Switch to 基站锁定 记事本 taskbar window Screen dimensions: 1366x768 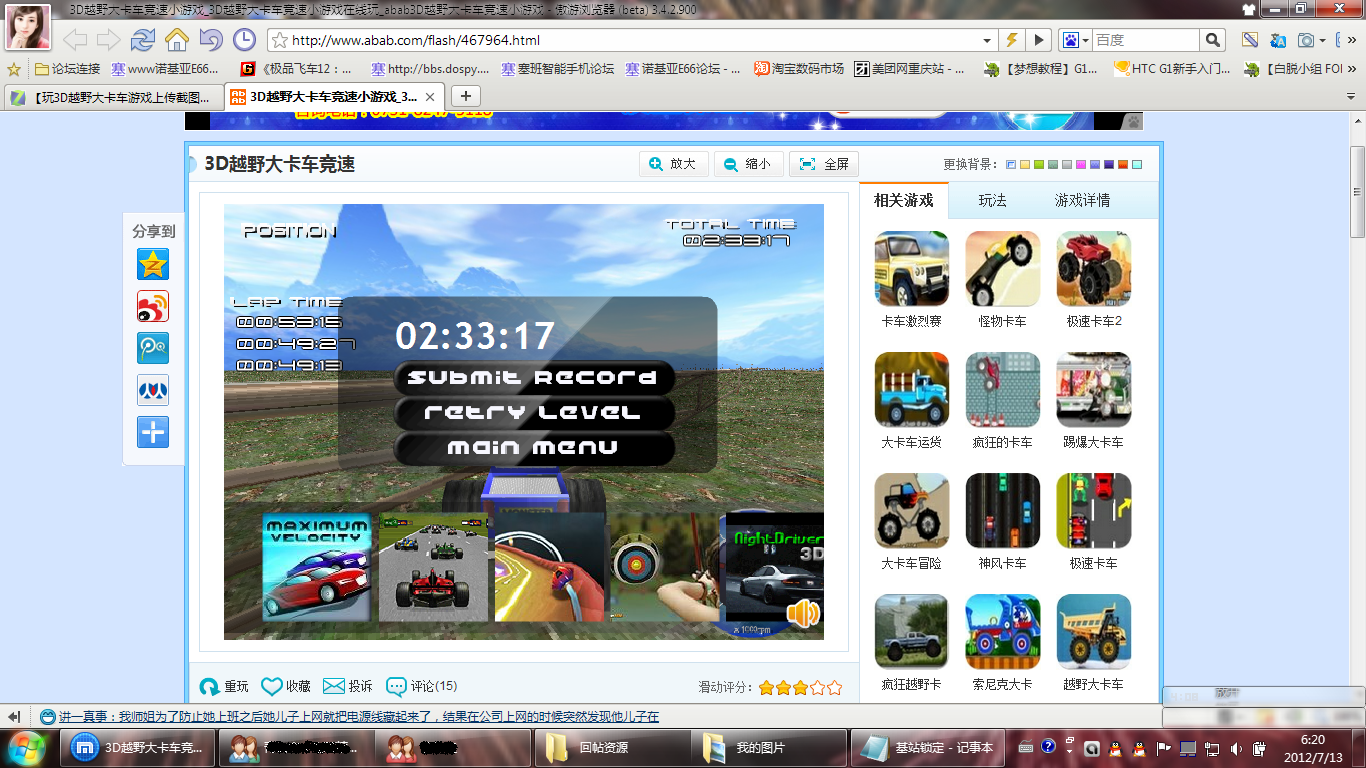[x=926, y=748]
